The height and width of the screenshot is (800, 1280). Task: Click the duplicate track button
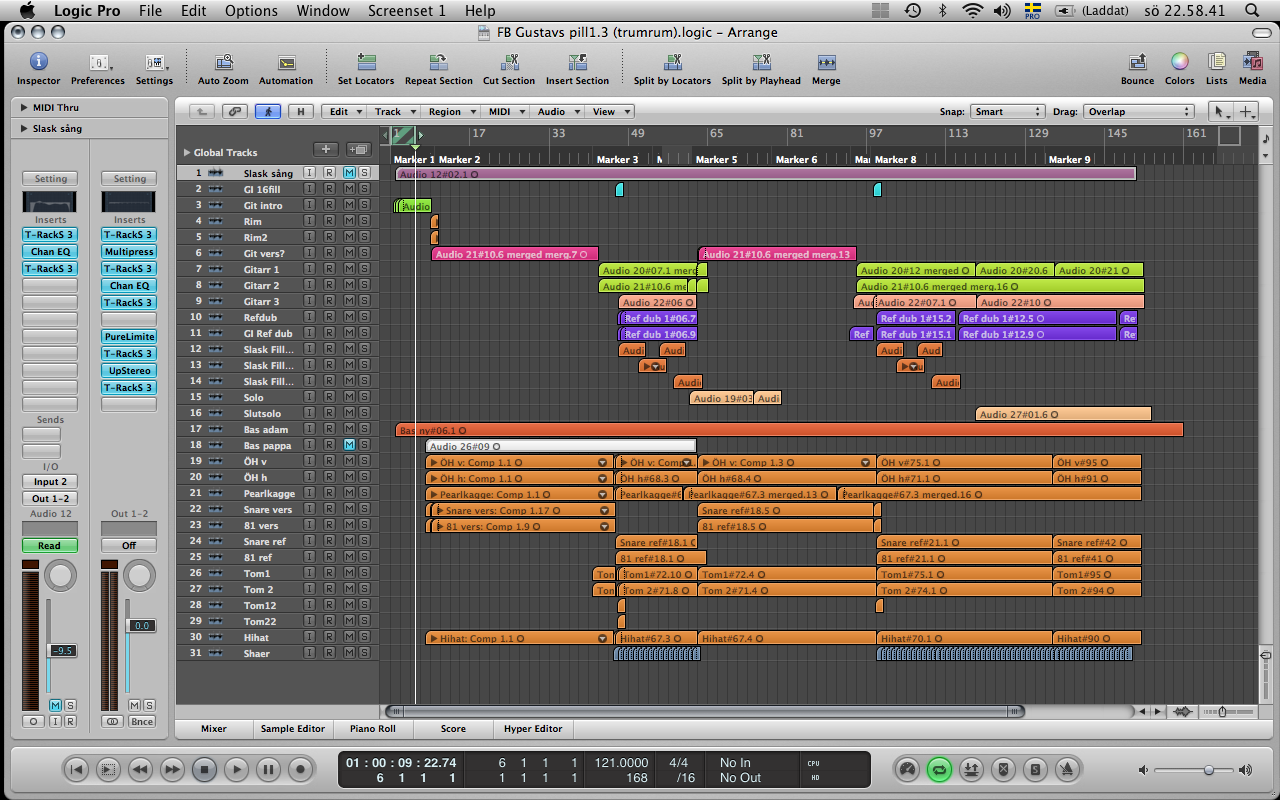point(357,150)
